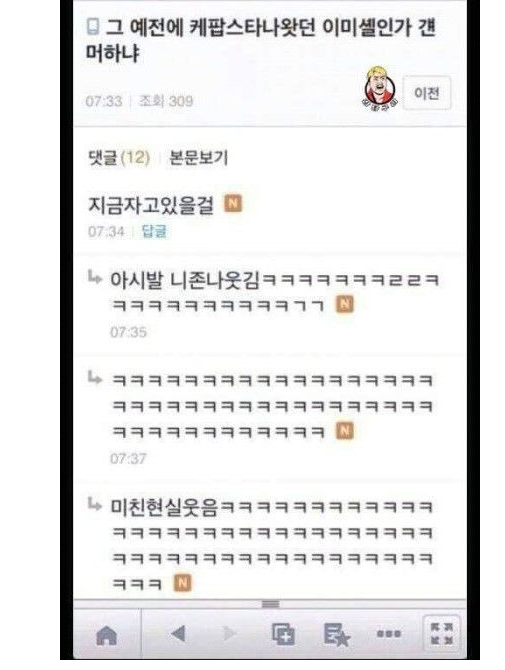Viewport: 505px width, 670px height.
Task: Tap the post title 그 예전에 케팝스타나왔던
Action: tap(261, 40)
